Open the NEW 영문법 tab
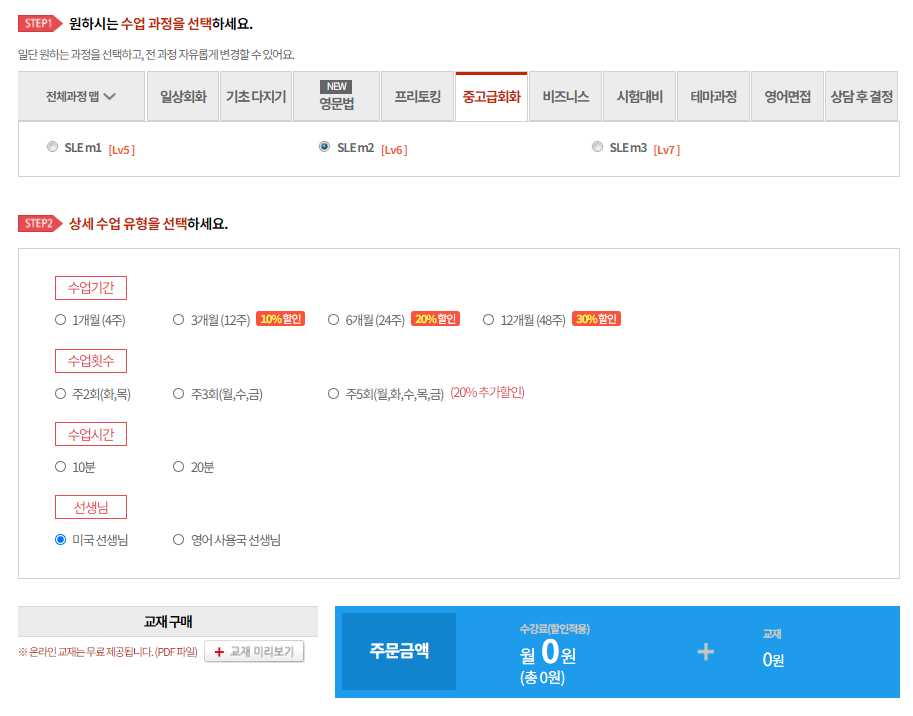 pos(337,97)
